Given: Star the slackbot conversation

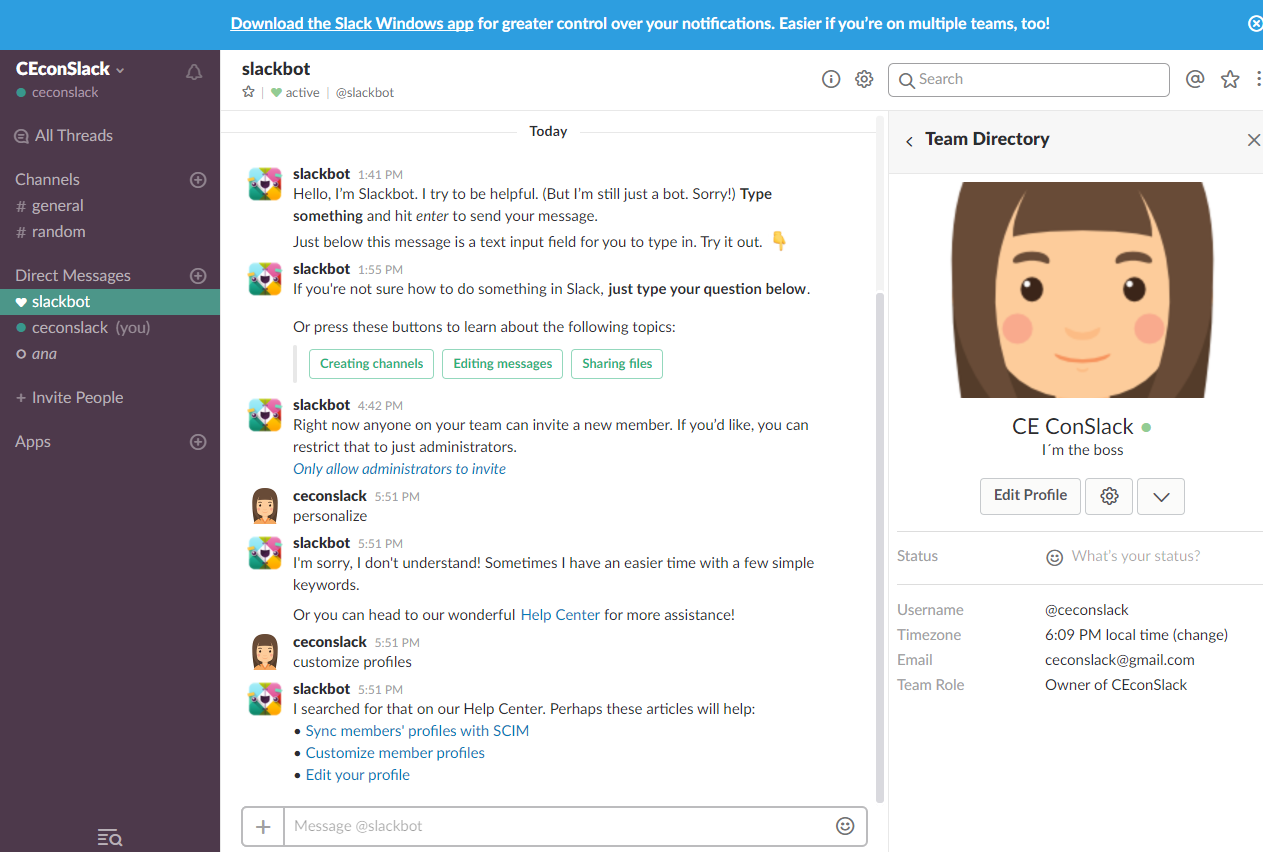Looking at the screenshot, I should click(x=249, y=92).
